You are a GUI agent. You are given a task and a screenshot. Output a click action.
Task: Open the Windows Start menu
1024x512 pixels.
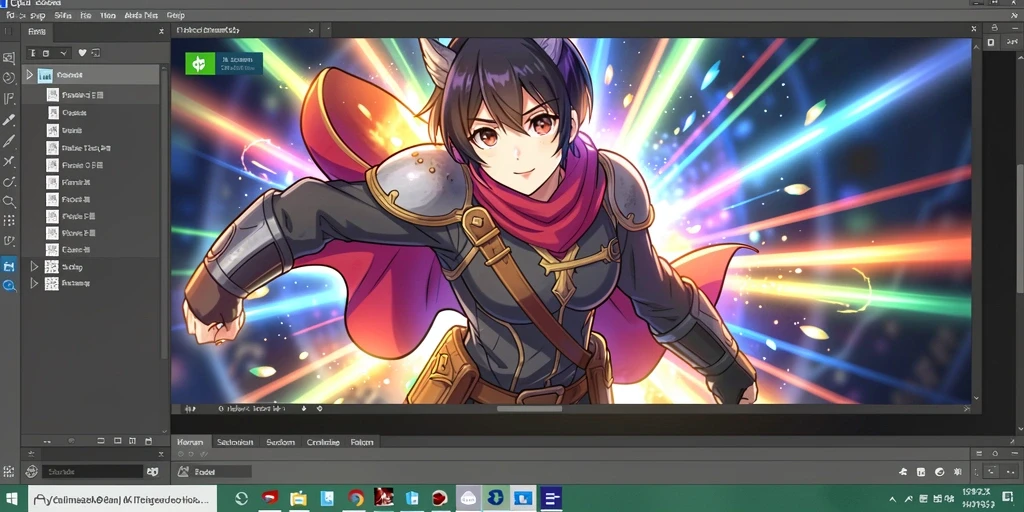(x=14, y=498)
